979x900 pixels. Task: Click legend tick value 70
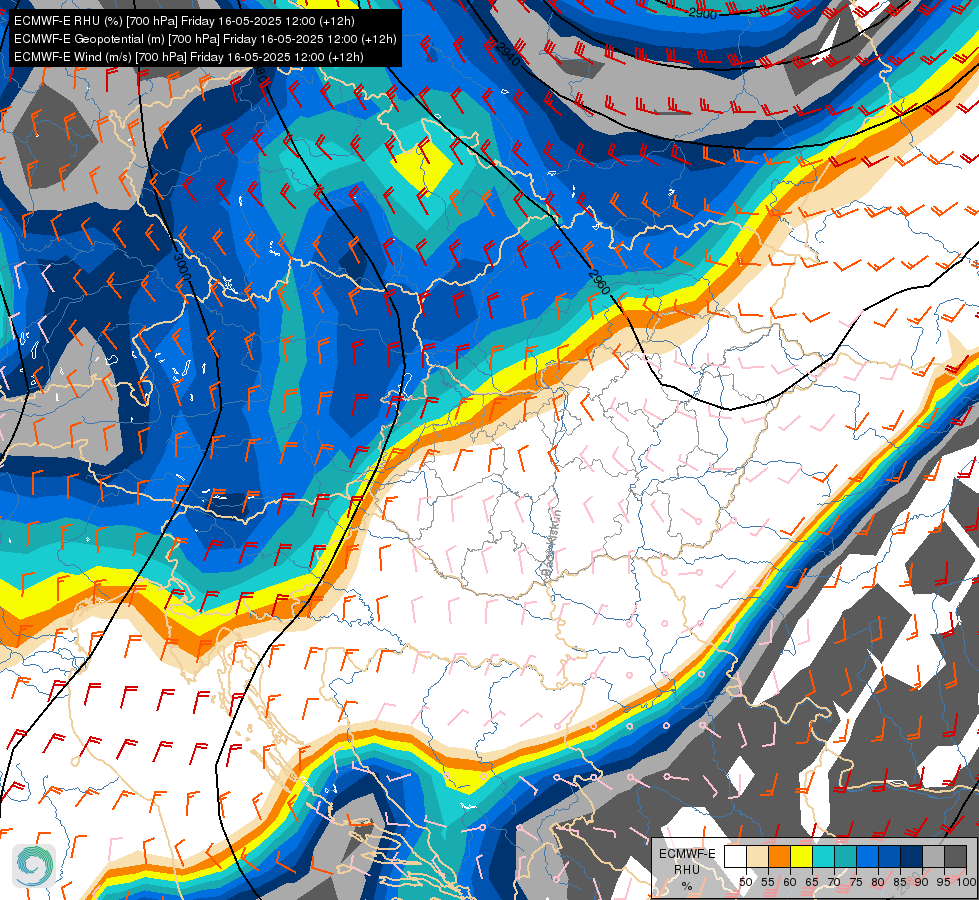pos(834,882)
